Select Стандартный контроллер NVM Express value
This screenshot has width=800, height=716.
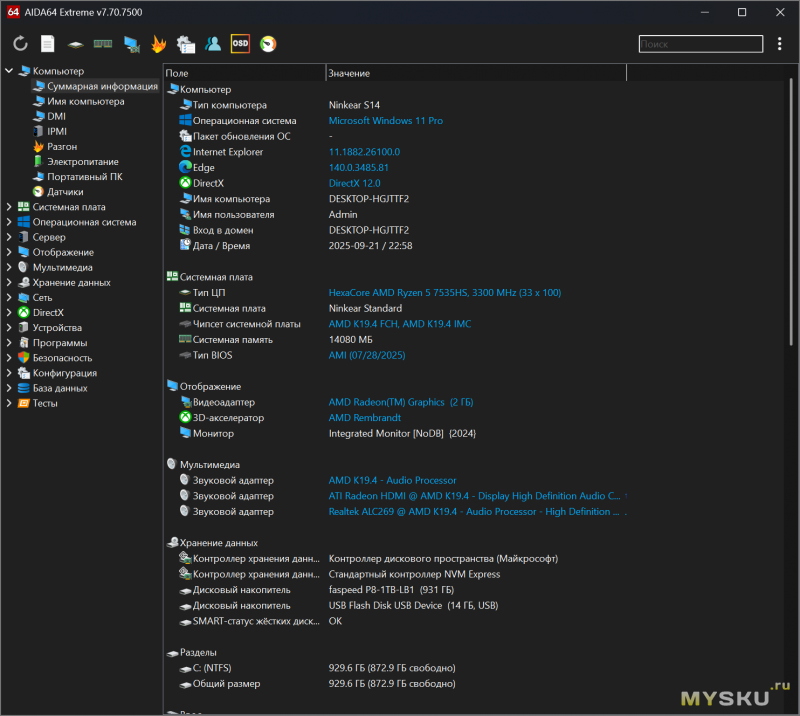tap(414, 575)
